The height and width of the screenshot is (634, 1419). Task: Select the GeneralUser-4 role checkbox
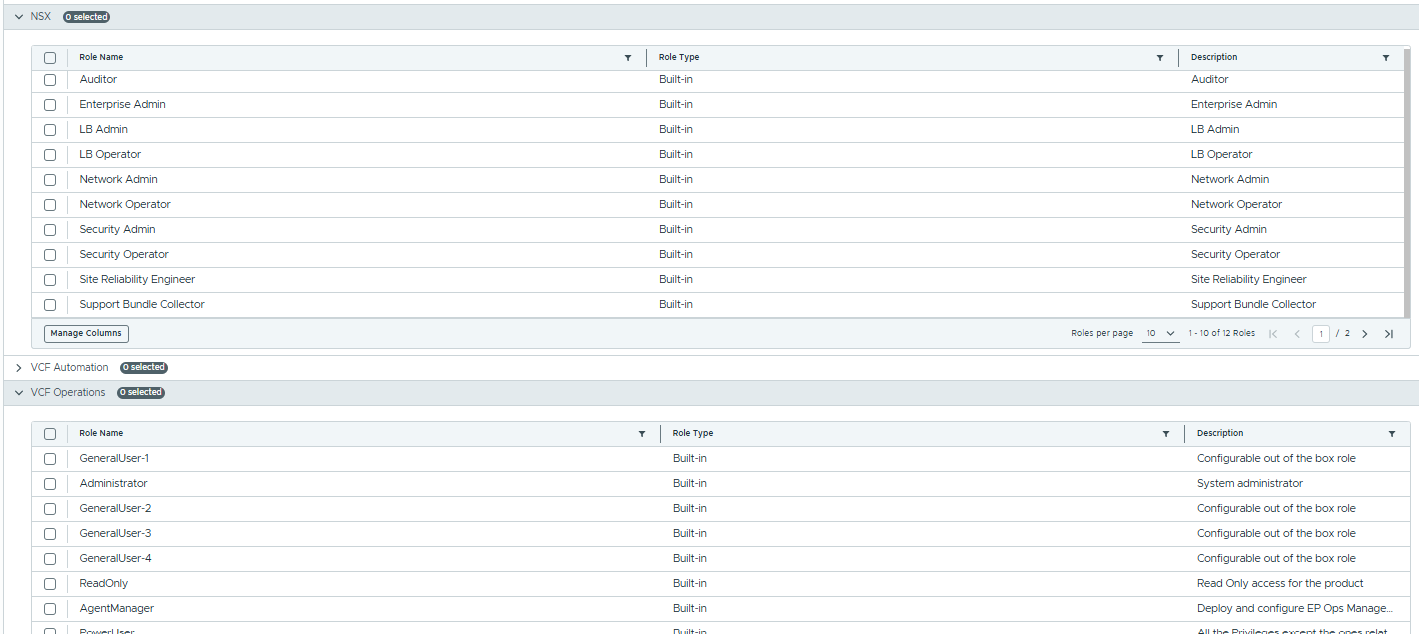point(50,559)
